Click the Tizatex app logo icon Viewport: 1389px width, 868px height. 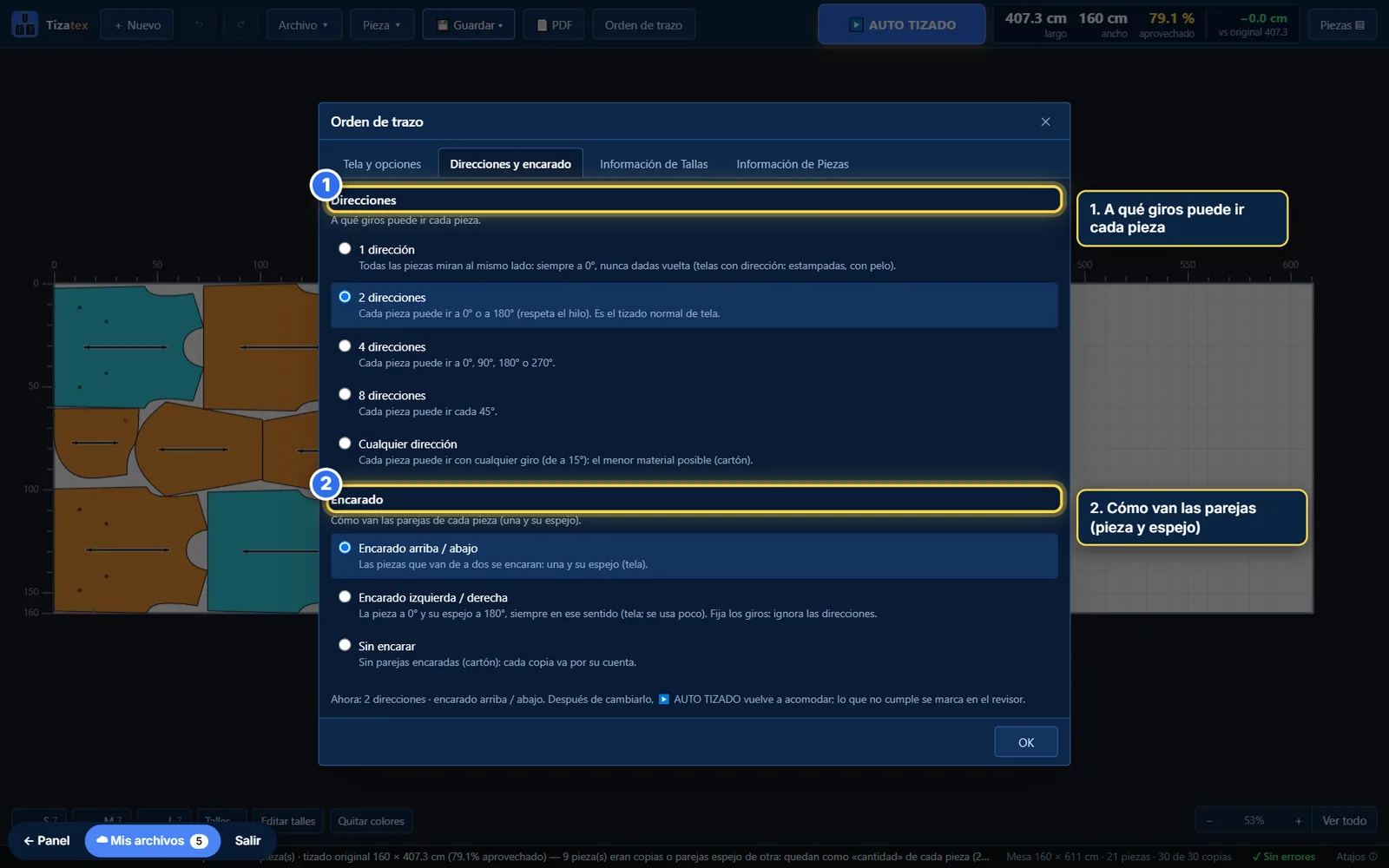(24, 24)
